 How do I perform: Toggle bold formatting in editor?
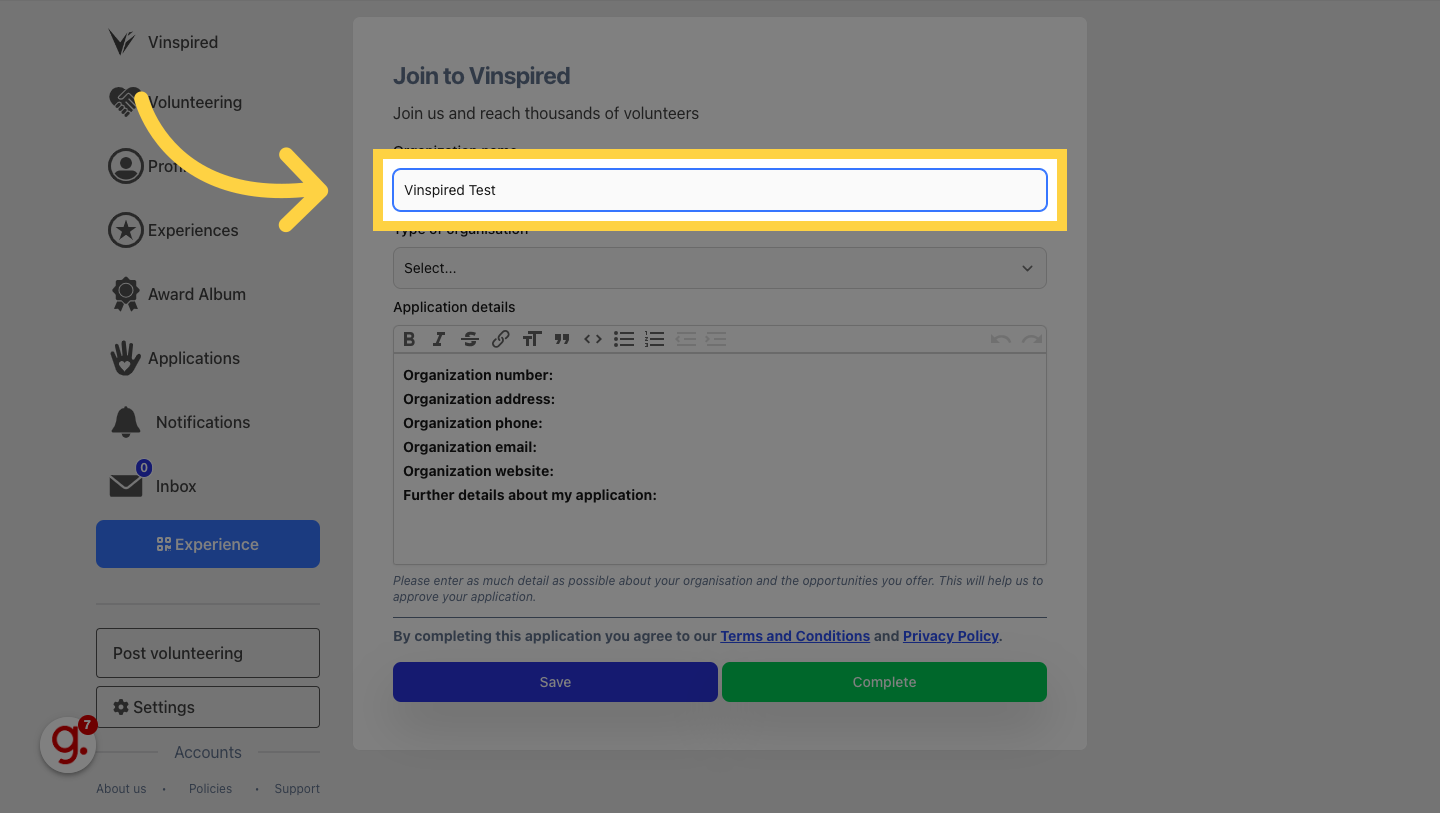(x=409, y=339)
